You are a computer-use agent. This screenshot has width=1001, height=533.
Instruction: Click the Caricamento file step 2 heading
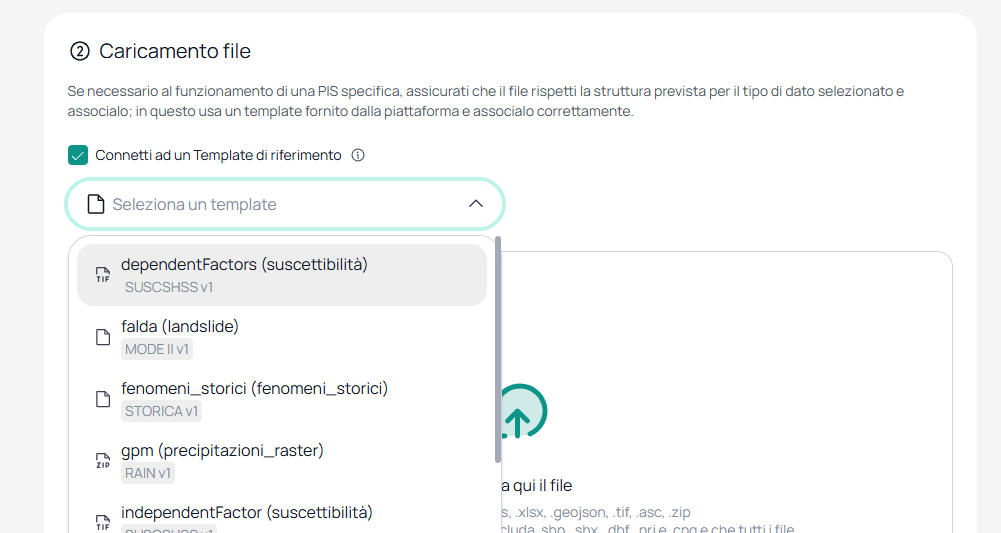coord(160,51)
